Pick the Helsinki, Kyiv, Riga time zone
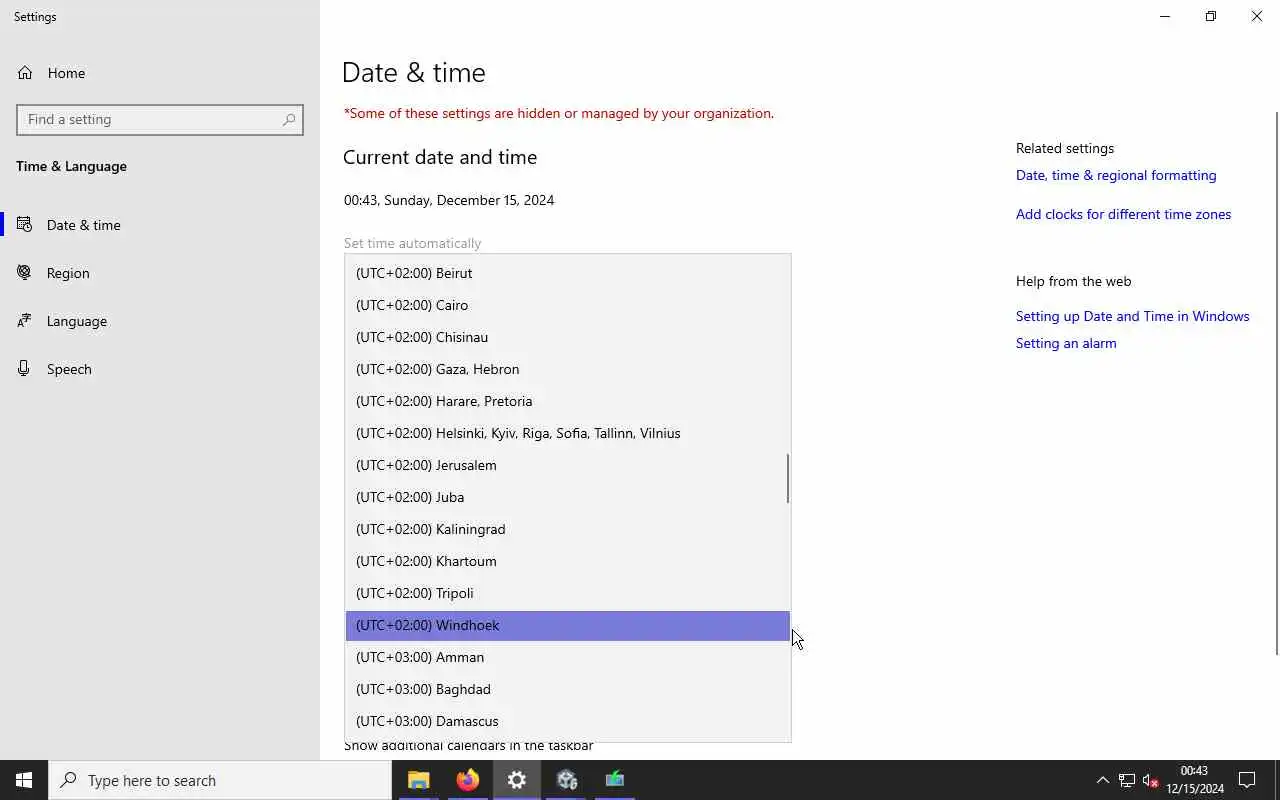 [x=567, y=433]
